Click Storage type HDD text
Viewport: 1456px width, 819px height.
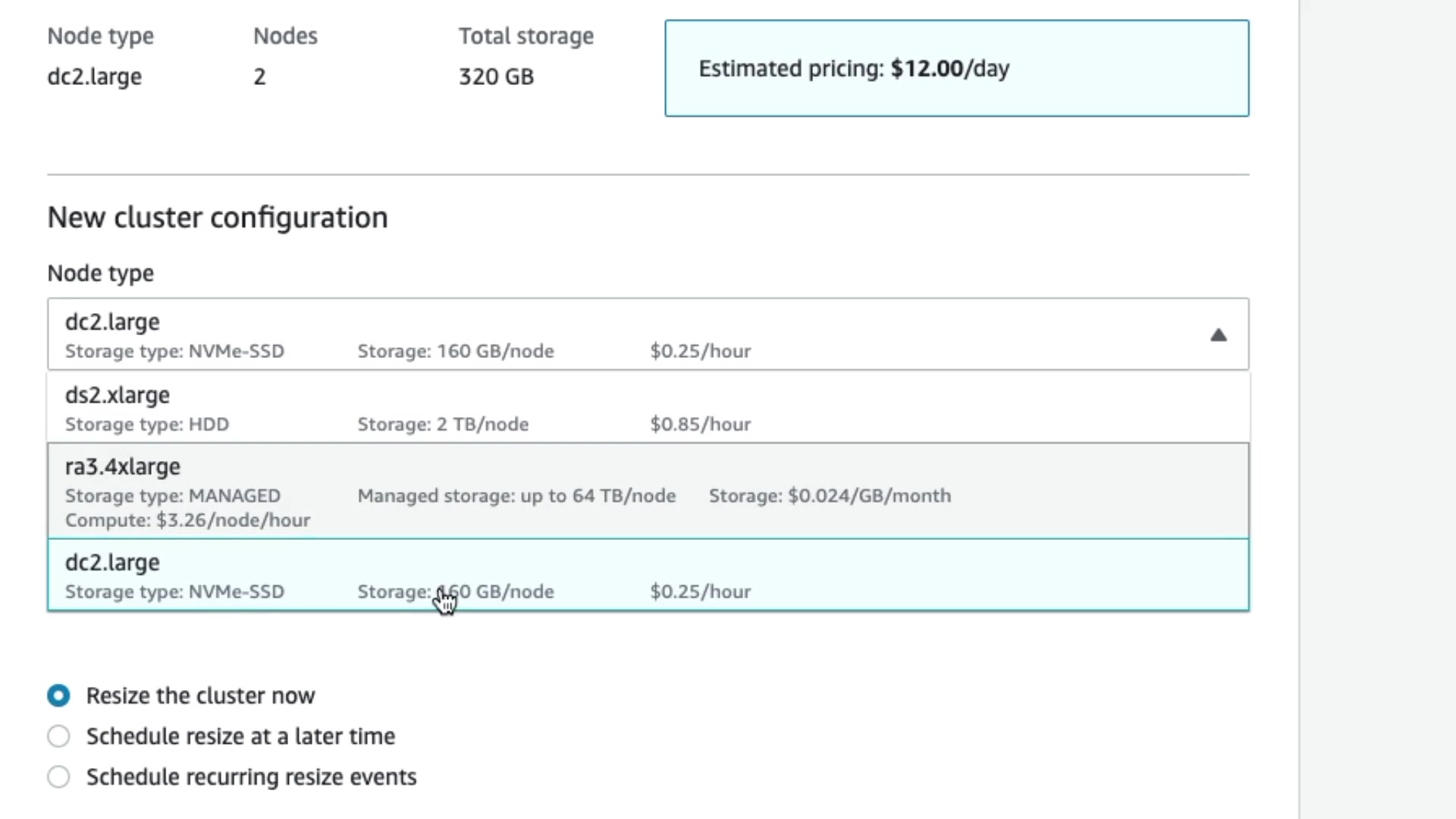(147, 425)
